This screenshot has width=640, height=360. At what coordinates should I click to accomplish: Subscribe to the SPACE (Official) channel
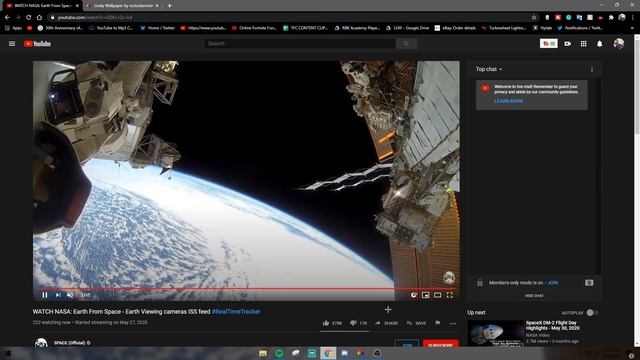[440, 344]
